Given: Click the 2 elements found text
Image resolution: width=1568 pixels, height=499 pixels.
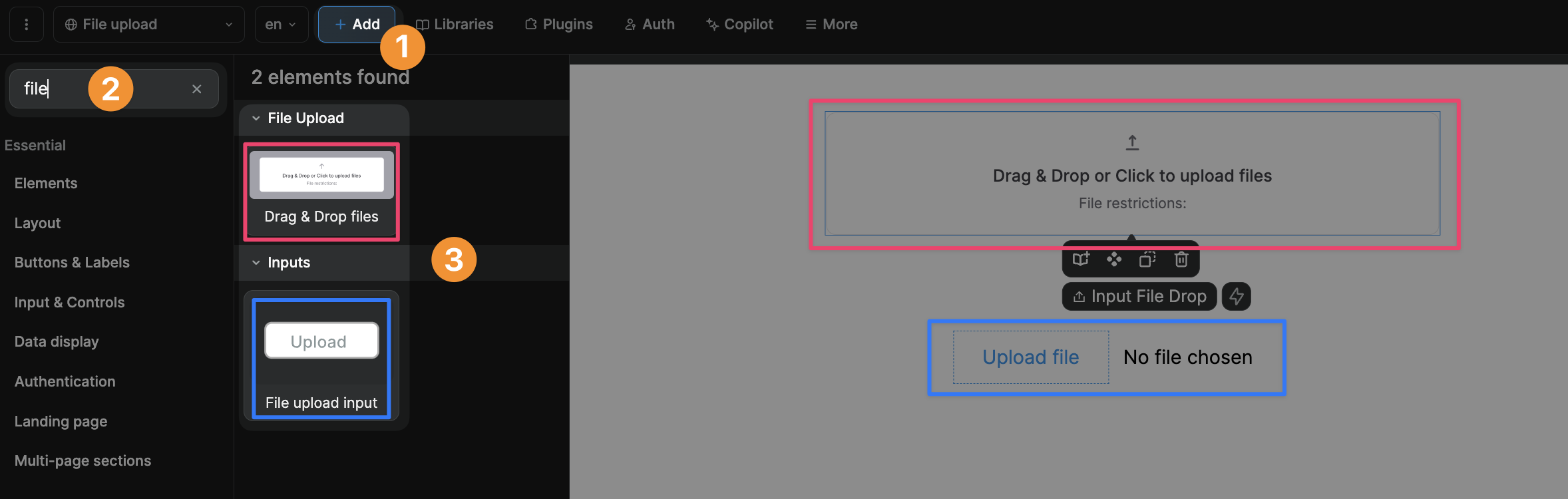Looking at the screenshot, I should point(330,77).
